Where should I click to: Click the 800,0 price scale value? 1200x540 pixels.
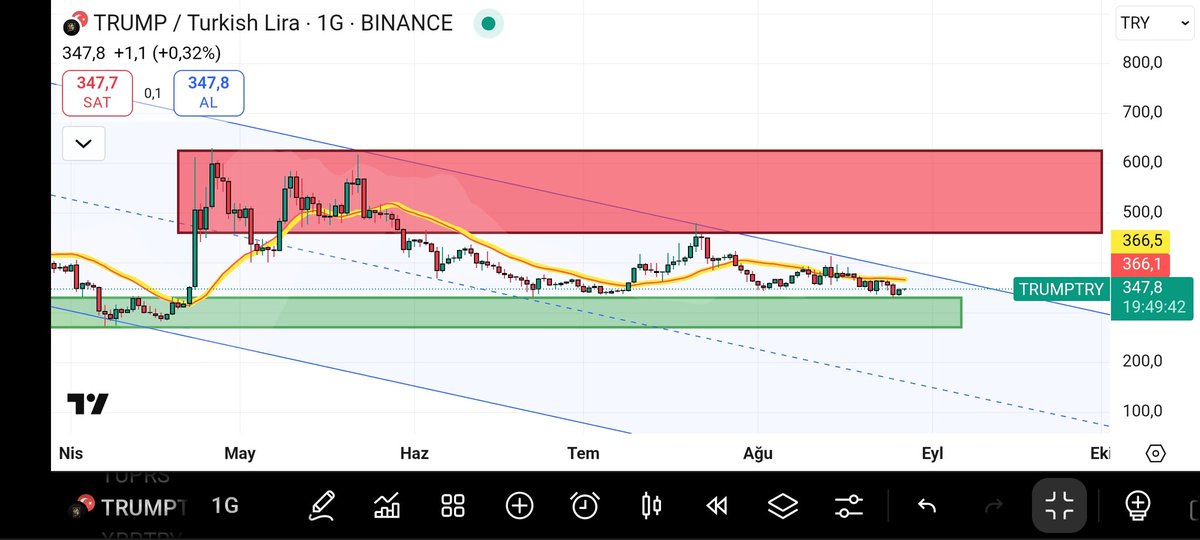coord(1142,62)
